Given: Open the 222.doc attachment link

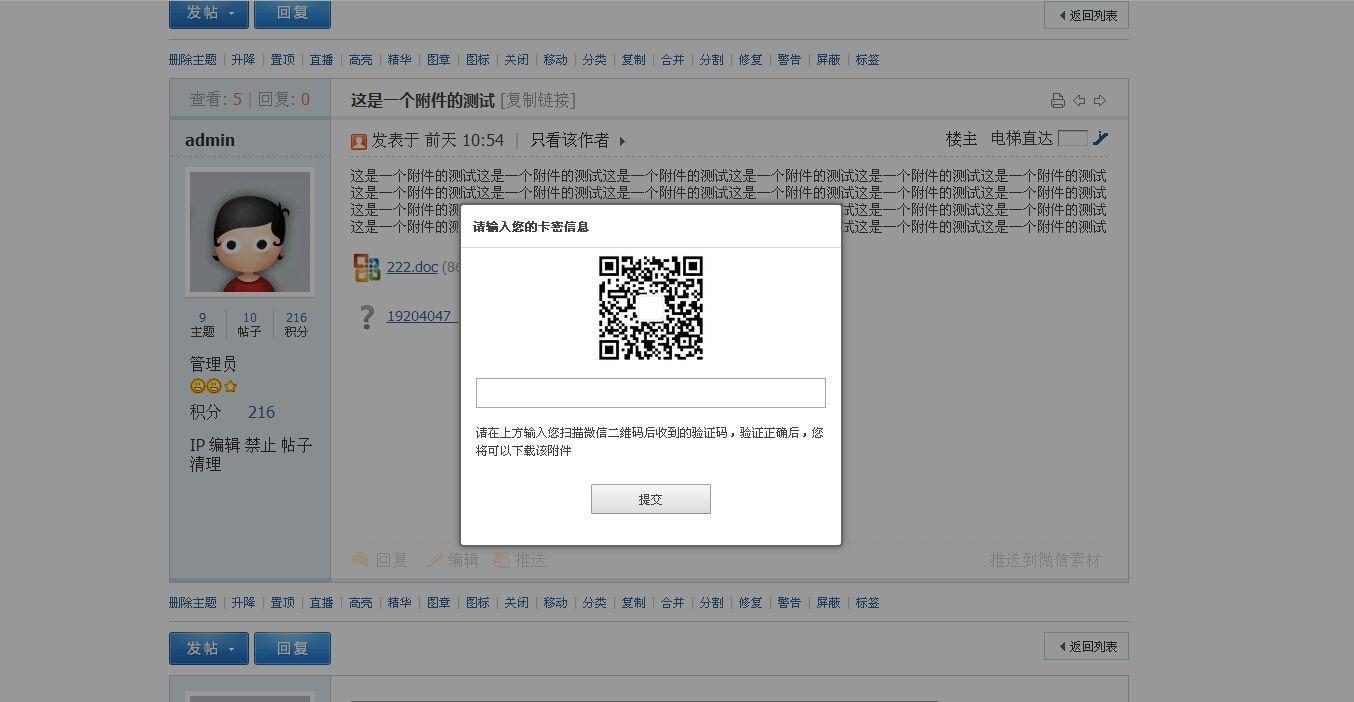Looking at the screenshot, I should (412, 267).
